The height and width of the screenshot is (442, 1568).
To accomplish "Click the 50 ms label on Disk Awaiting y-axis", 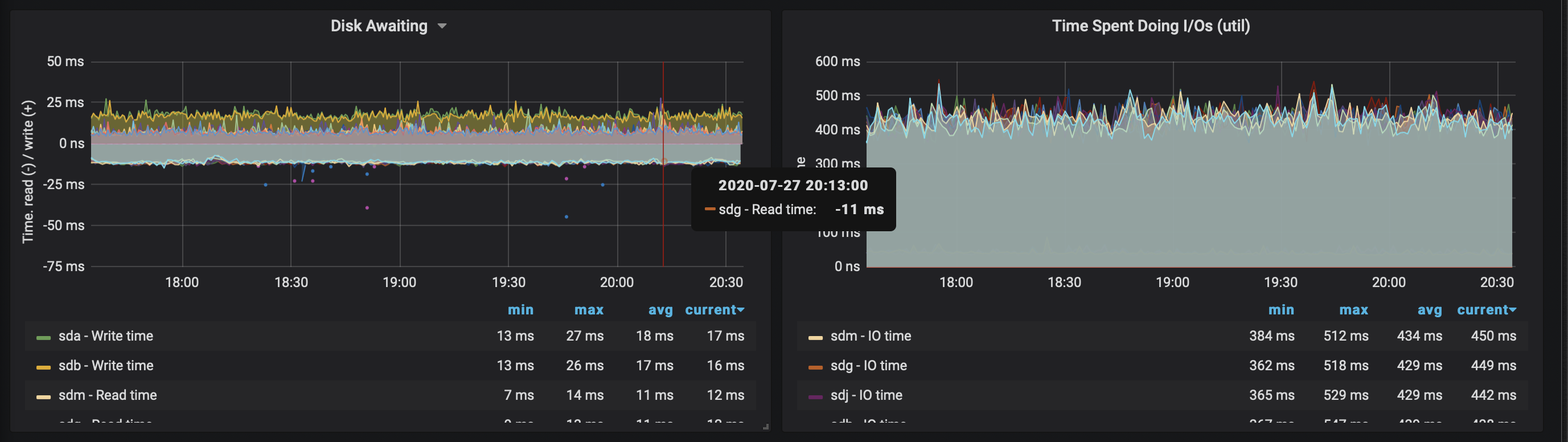I will 65,62.
